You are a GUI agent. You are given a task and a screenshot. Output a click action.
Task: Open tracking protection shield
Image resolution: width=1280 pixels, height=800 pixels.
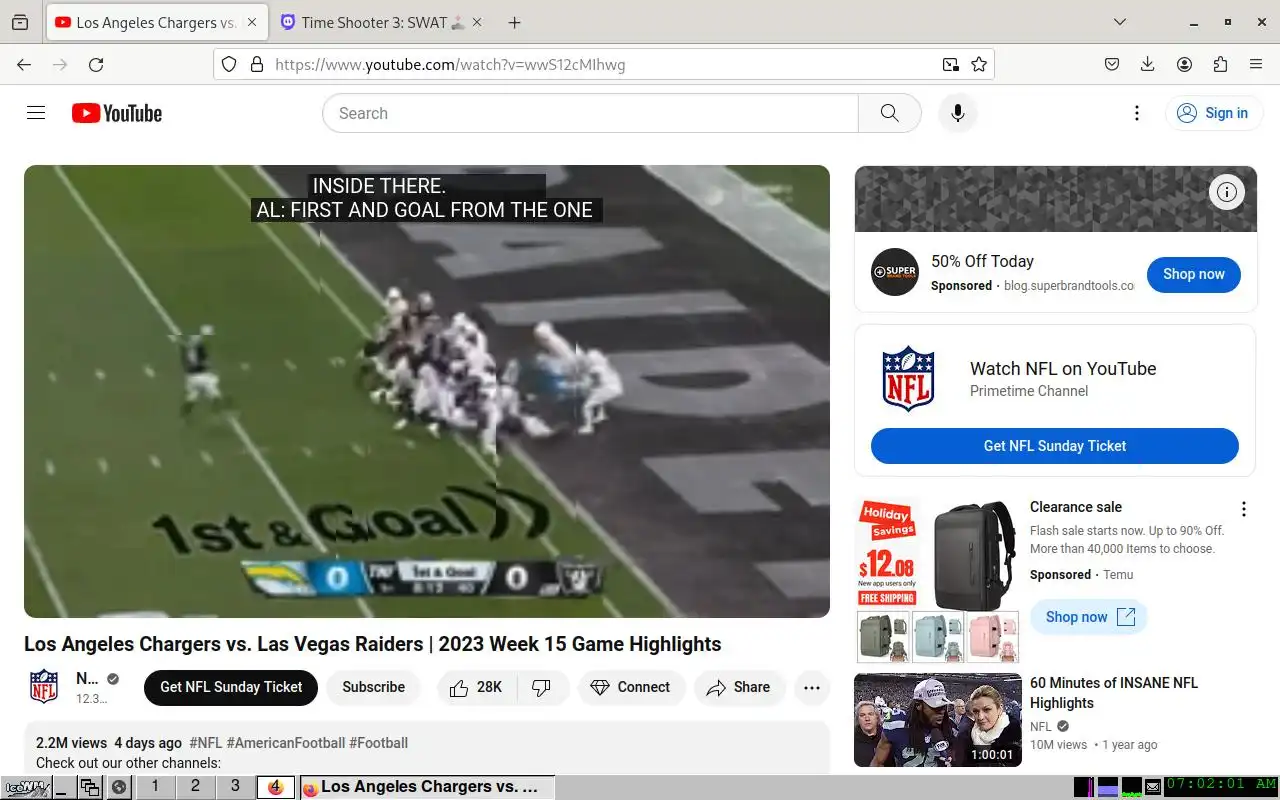(x=229, y=64)
